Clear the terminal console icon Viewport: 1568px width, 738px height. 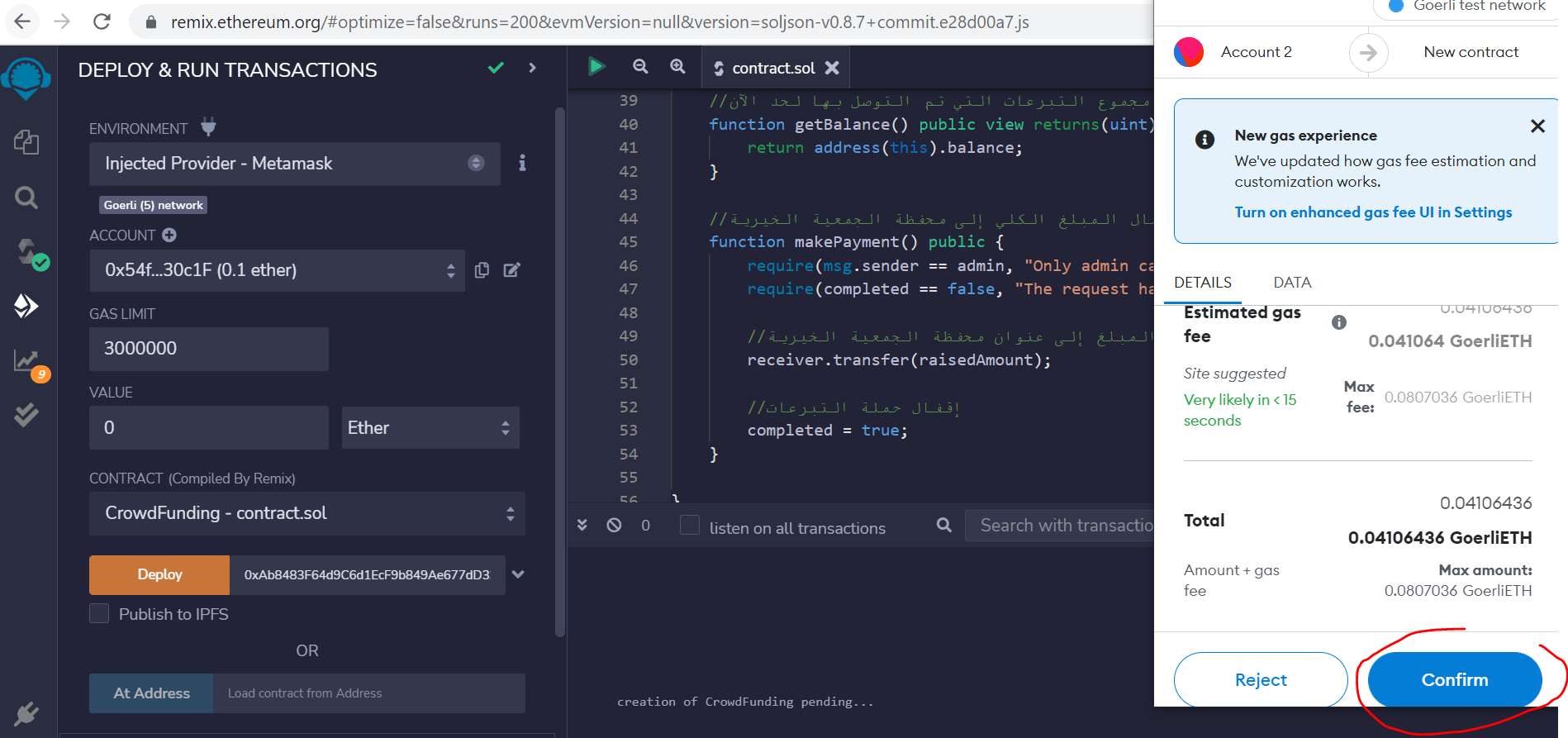pyautogui.click(x=614, y=525)
